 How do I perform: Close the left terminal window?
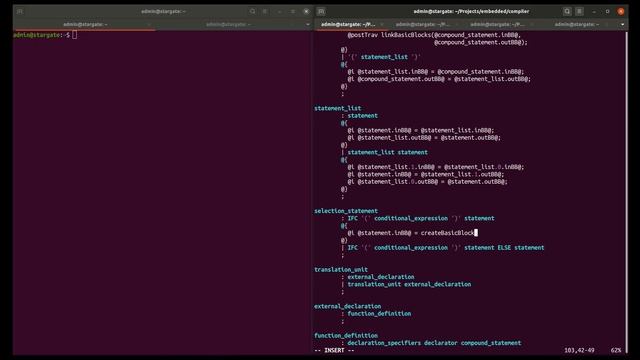point(307,11)
